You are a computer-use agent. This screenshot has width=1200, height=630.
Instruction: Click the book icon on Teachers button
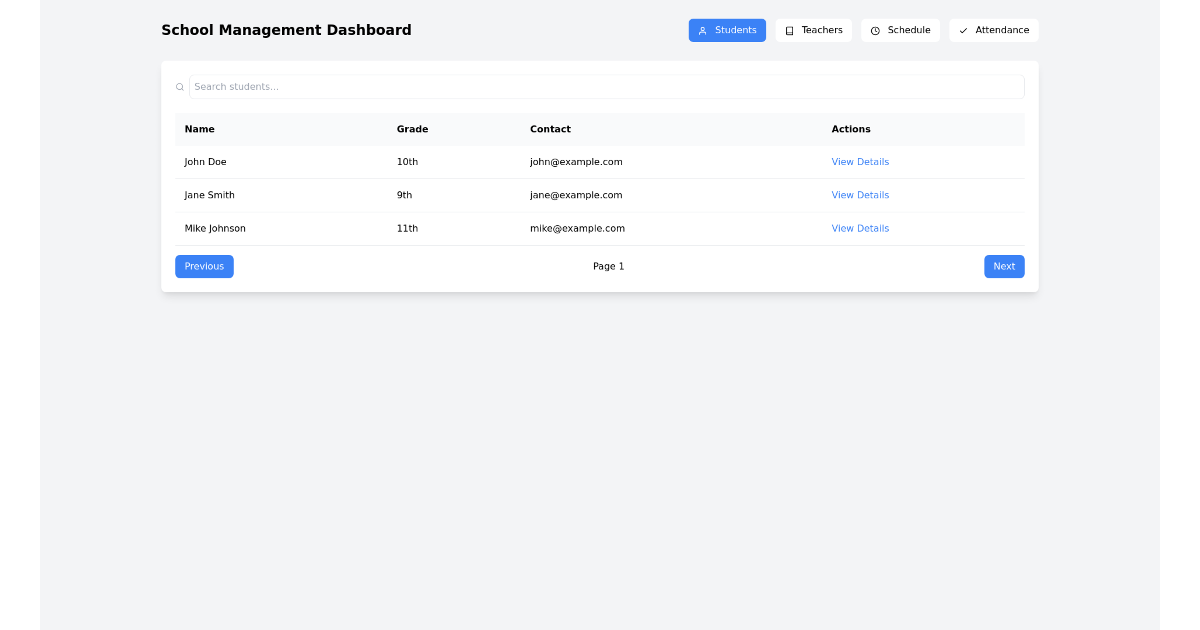tap(789, 30)
